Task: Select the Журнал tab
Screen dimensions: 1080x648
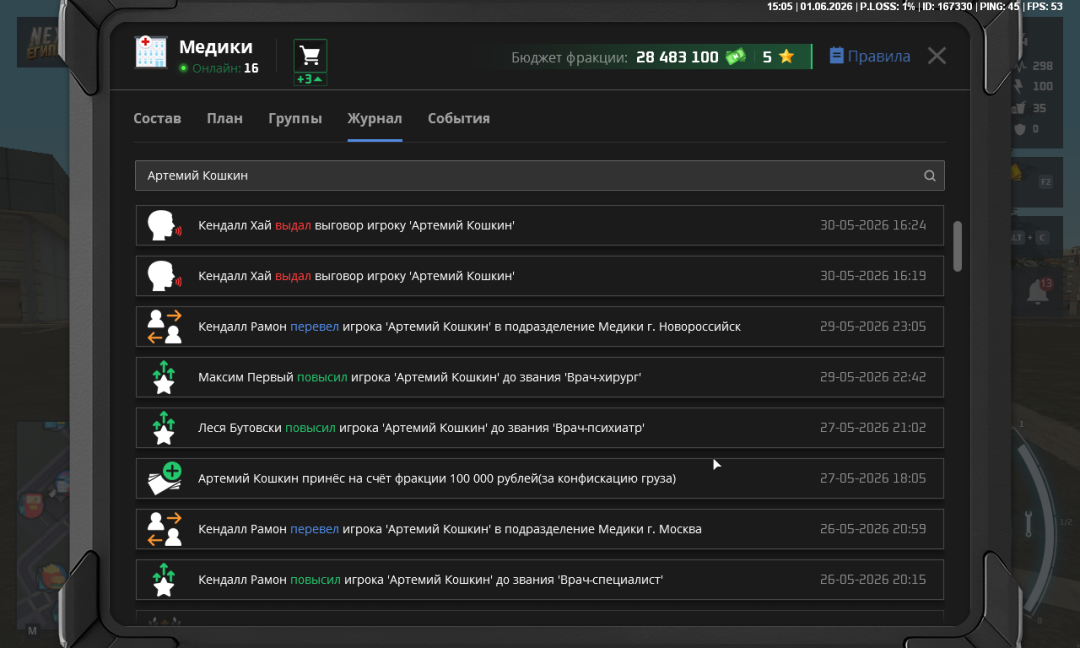Action: click(x=375, y=118)
